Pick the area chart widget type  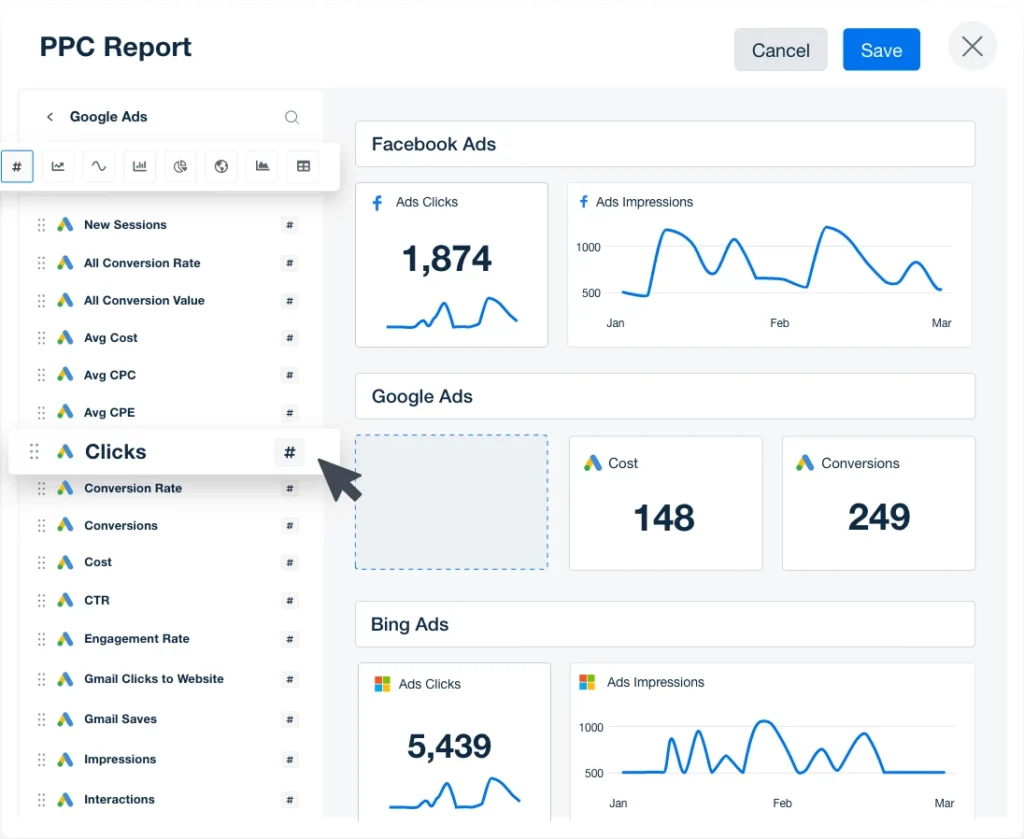(262, 166)
